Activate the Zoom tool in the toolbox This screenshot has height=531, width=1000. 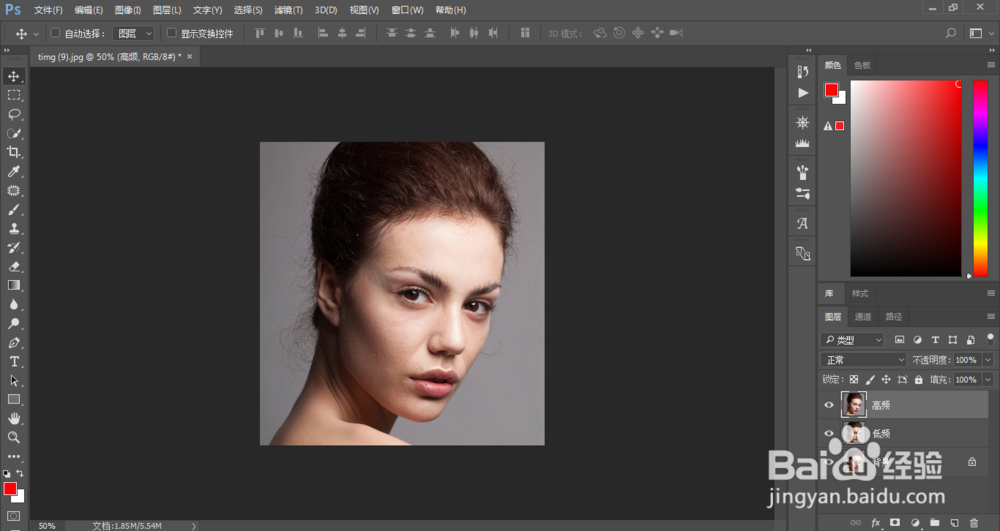[14, 437]
